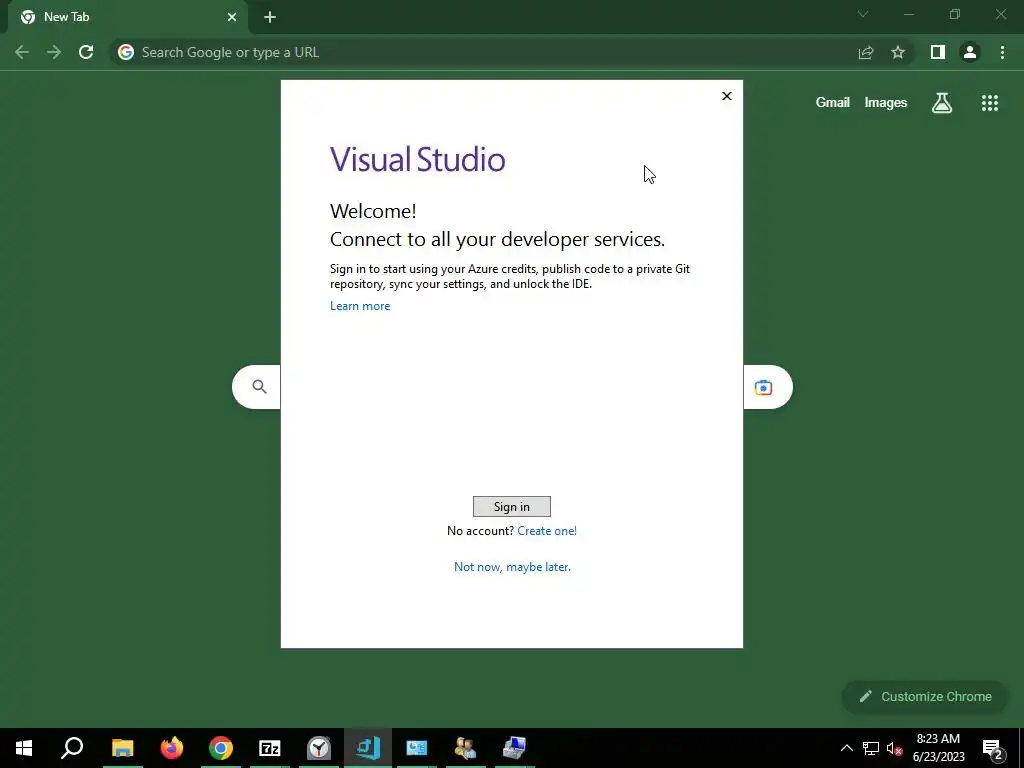
Task: Open File Explorer from taskbar
Action: pyautogui.click(x=122, y=748)
